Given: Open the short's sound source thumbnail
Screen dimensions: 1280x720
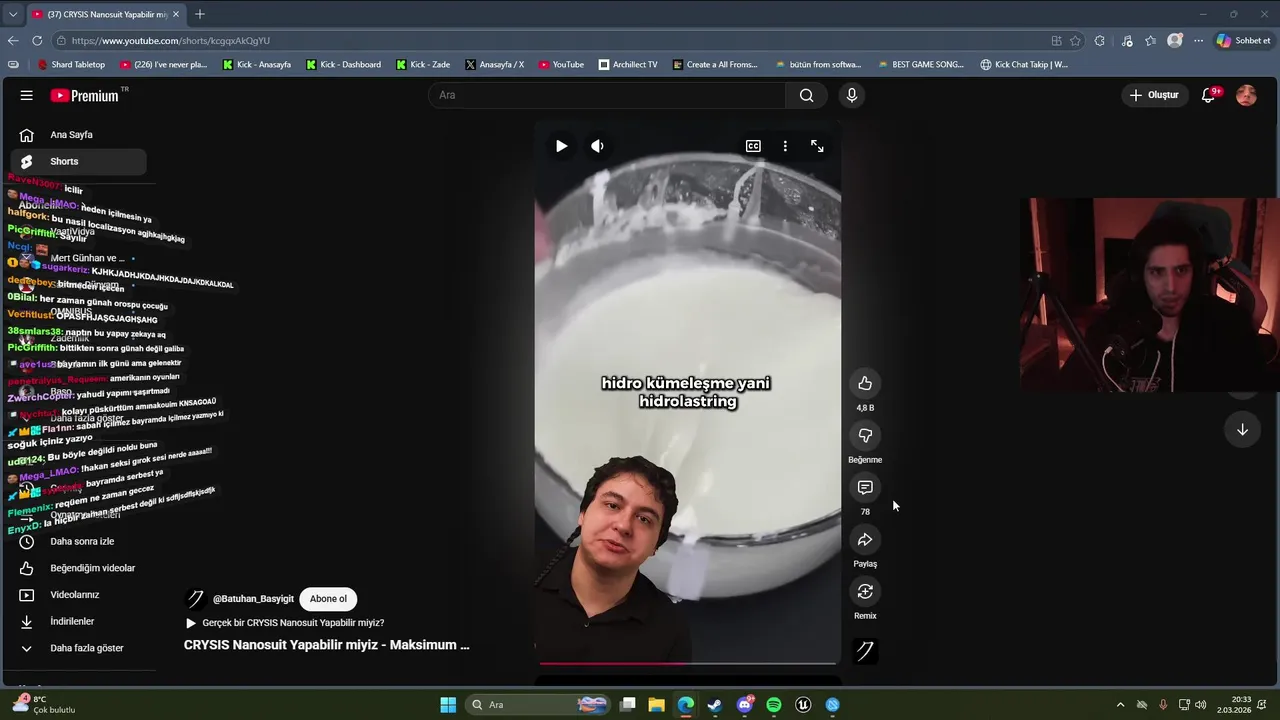Looking at the screenshot, I should click(865, 651).
